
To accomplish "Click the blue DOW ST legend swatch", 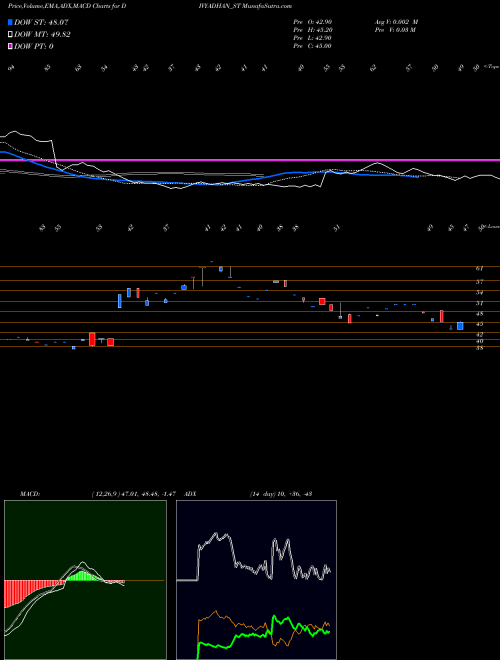I will tap(10, 23).
